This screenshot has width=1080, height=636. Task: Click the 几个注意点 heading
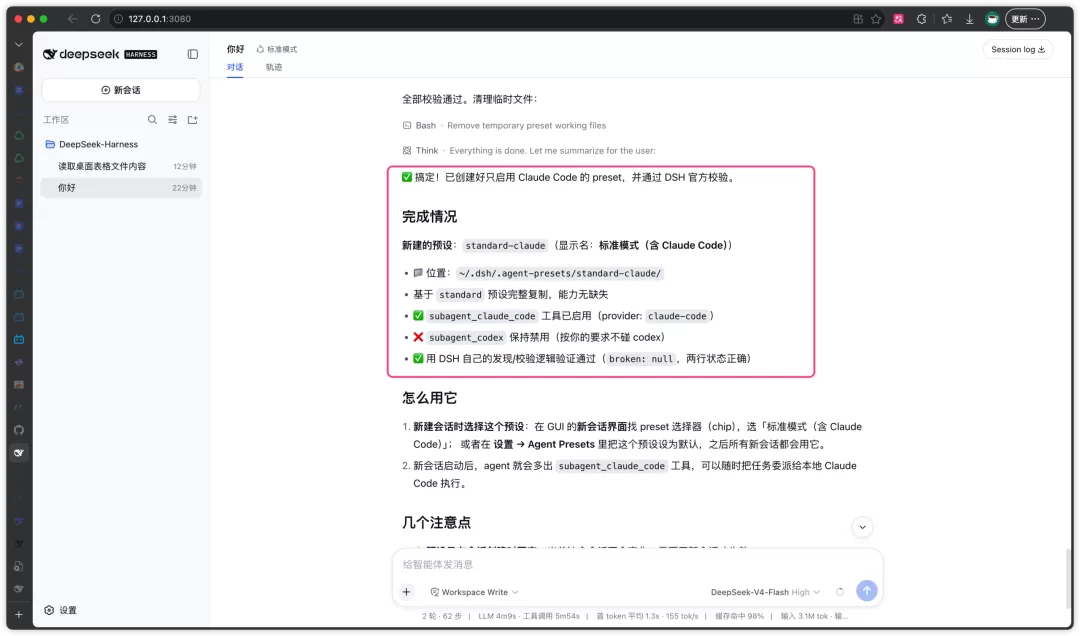click(x=436, y=522)
